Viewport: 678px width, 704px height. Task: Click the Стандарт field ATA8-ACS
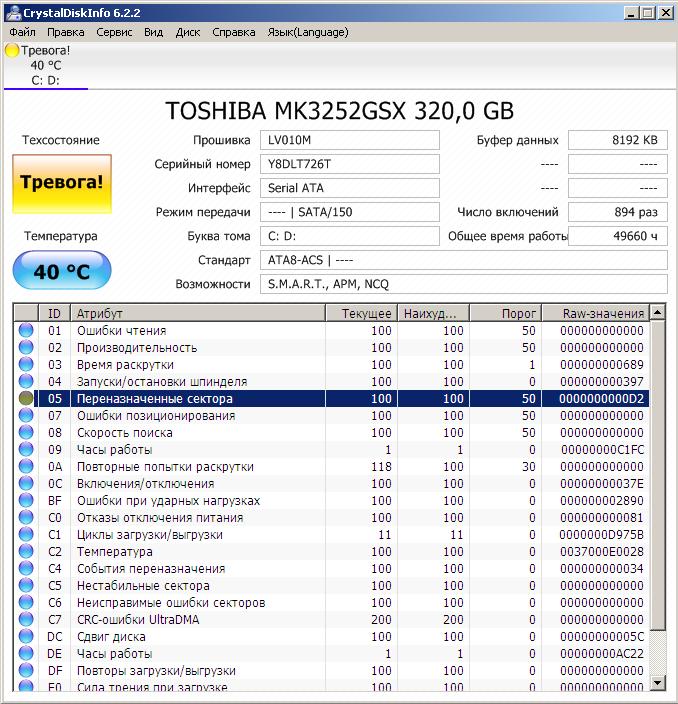pyautogui.click(x=464, y=260)
